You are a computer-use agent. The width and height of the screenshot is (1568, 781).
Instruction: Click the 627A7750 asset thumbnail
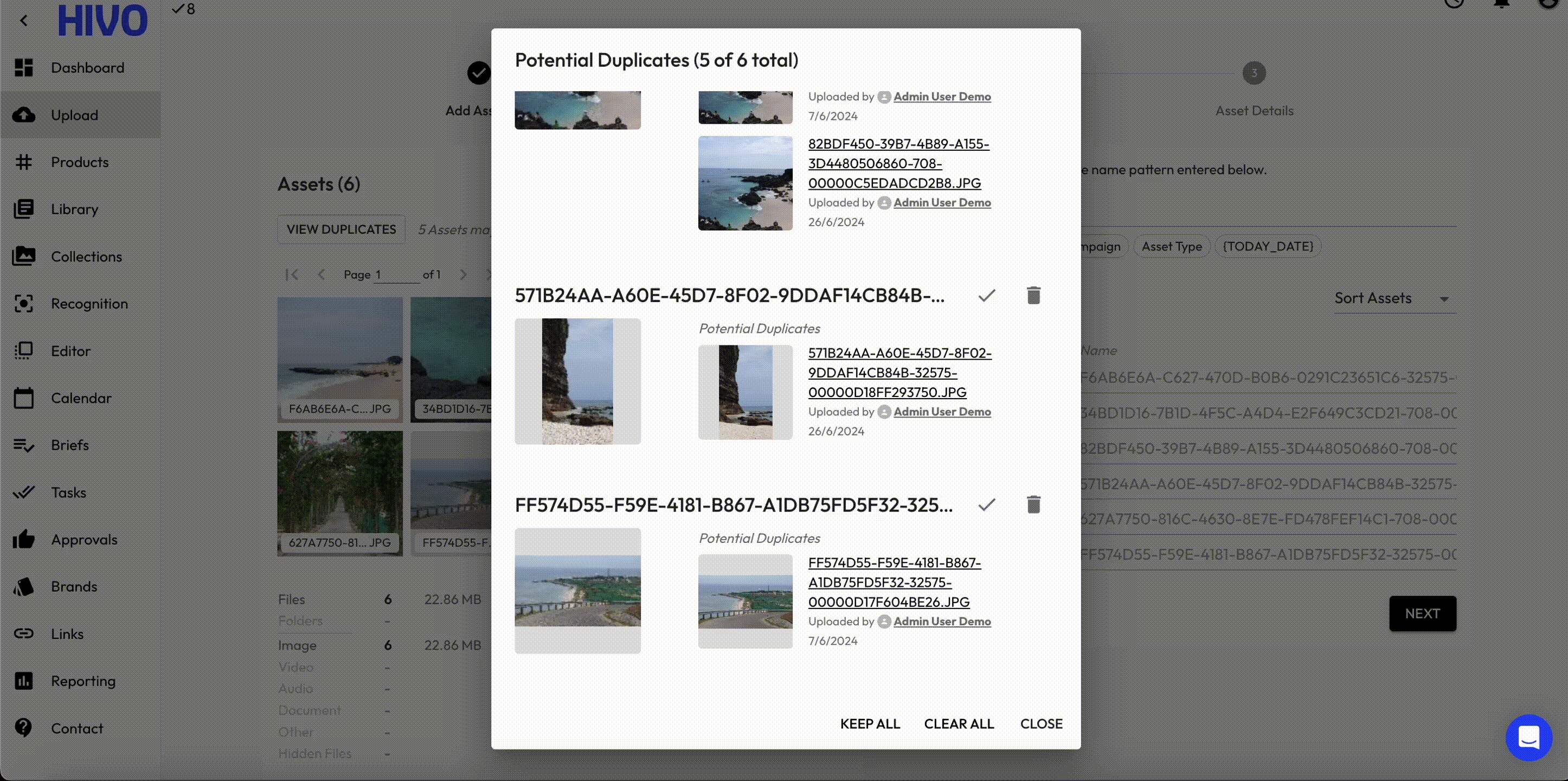pyautogui.click(x=339, y=492)
